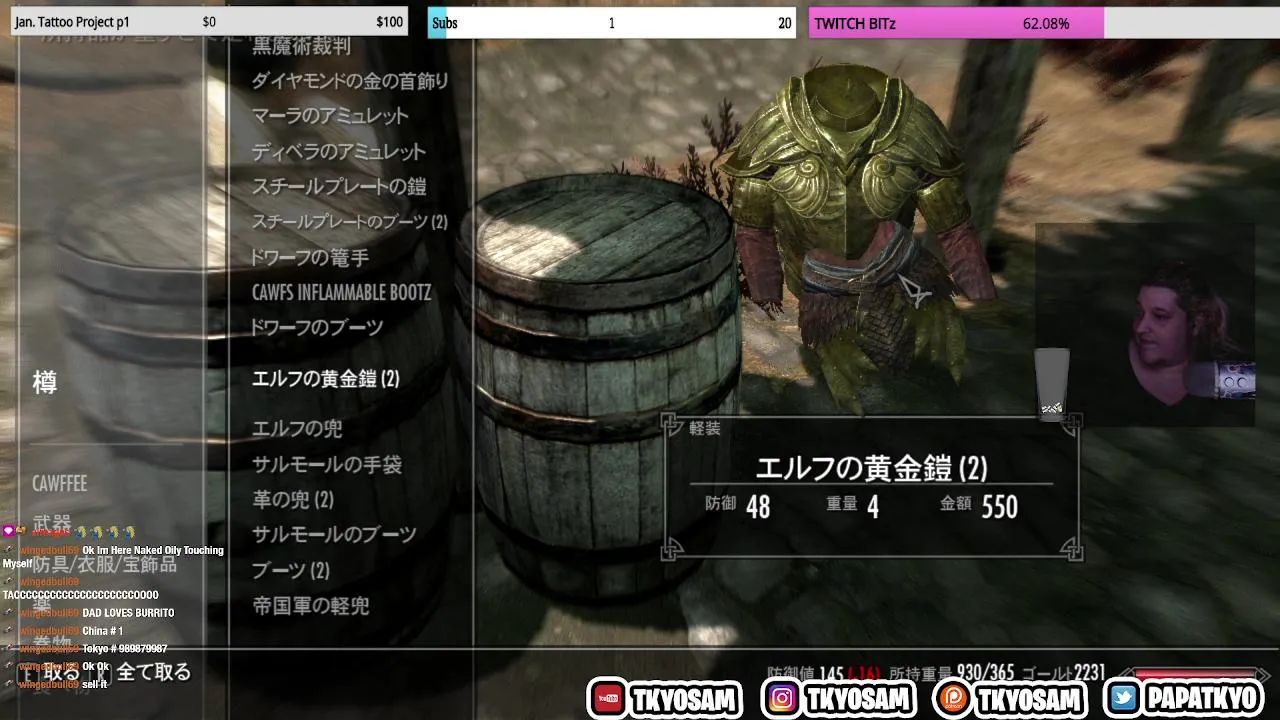Select ドワーフのブーツ item

(317, 328)
